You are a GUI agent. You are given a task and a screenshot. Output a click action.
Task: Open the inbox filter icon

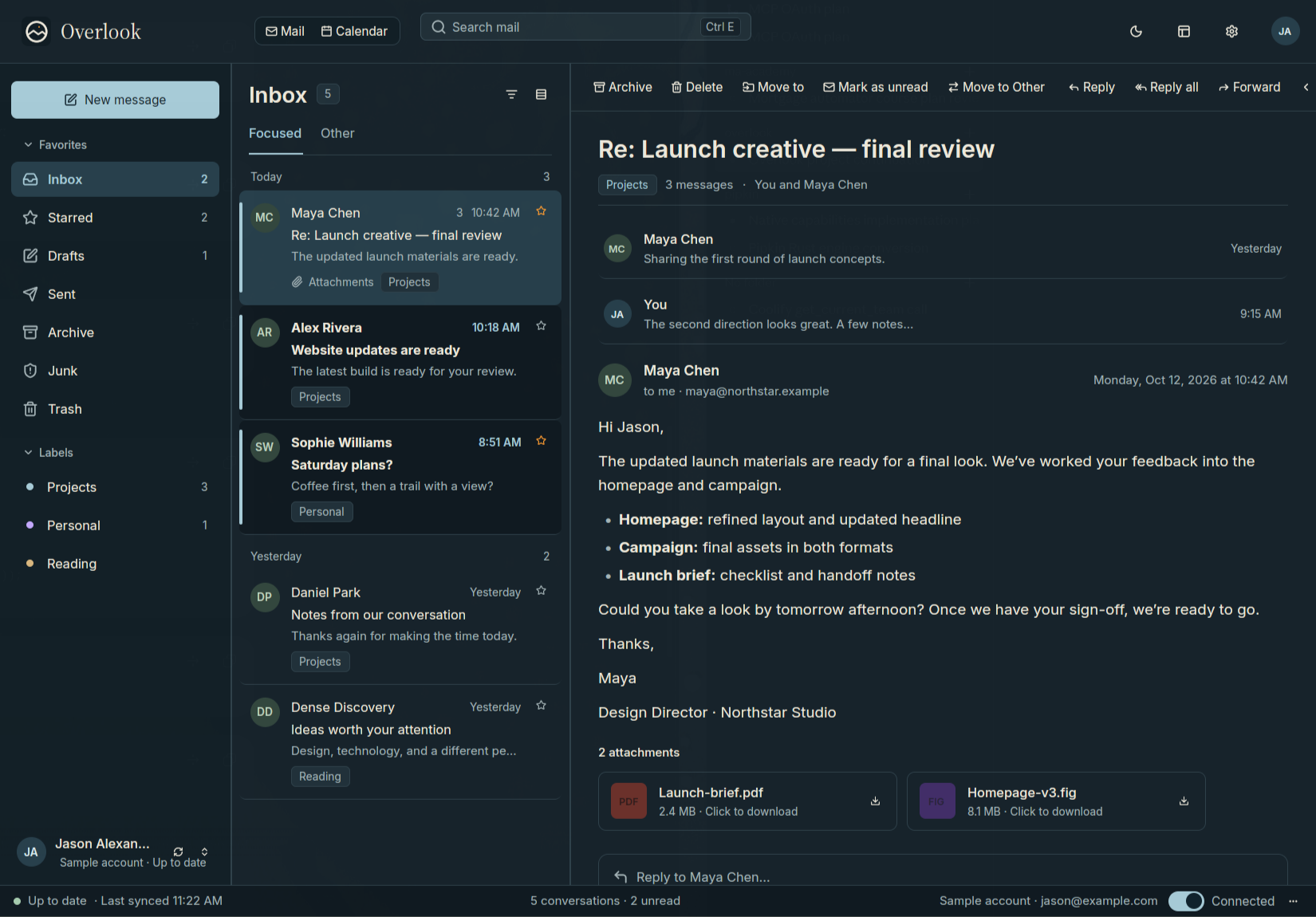click(511, 94)
